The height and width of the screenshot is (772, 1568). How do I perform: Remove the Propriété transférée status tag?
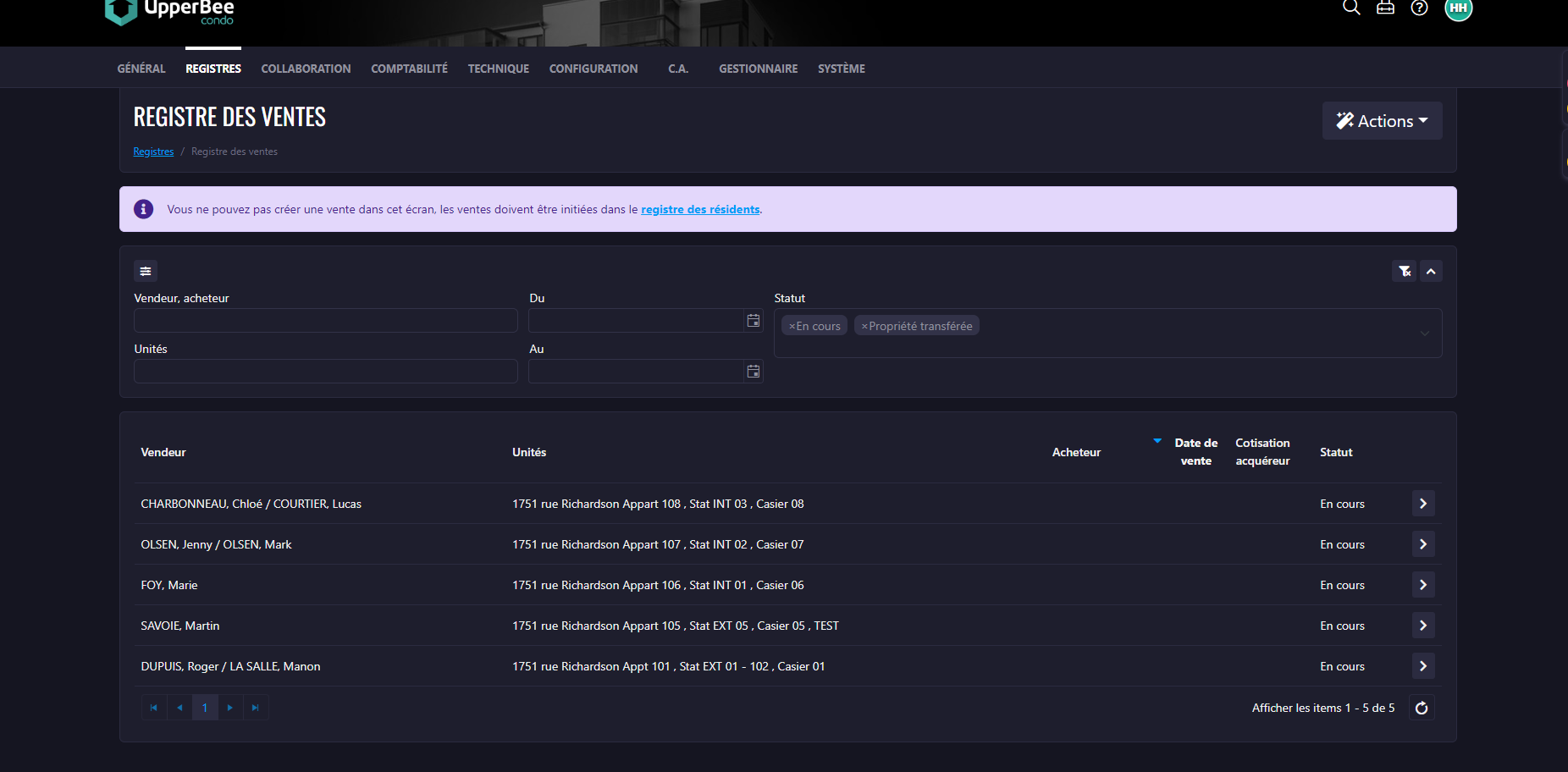[864, 326]
